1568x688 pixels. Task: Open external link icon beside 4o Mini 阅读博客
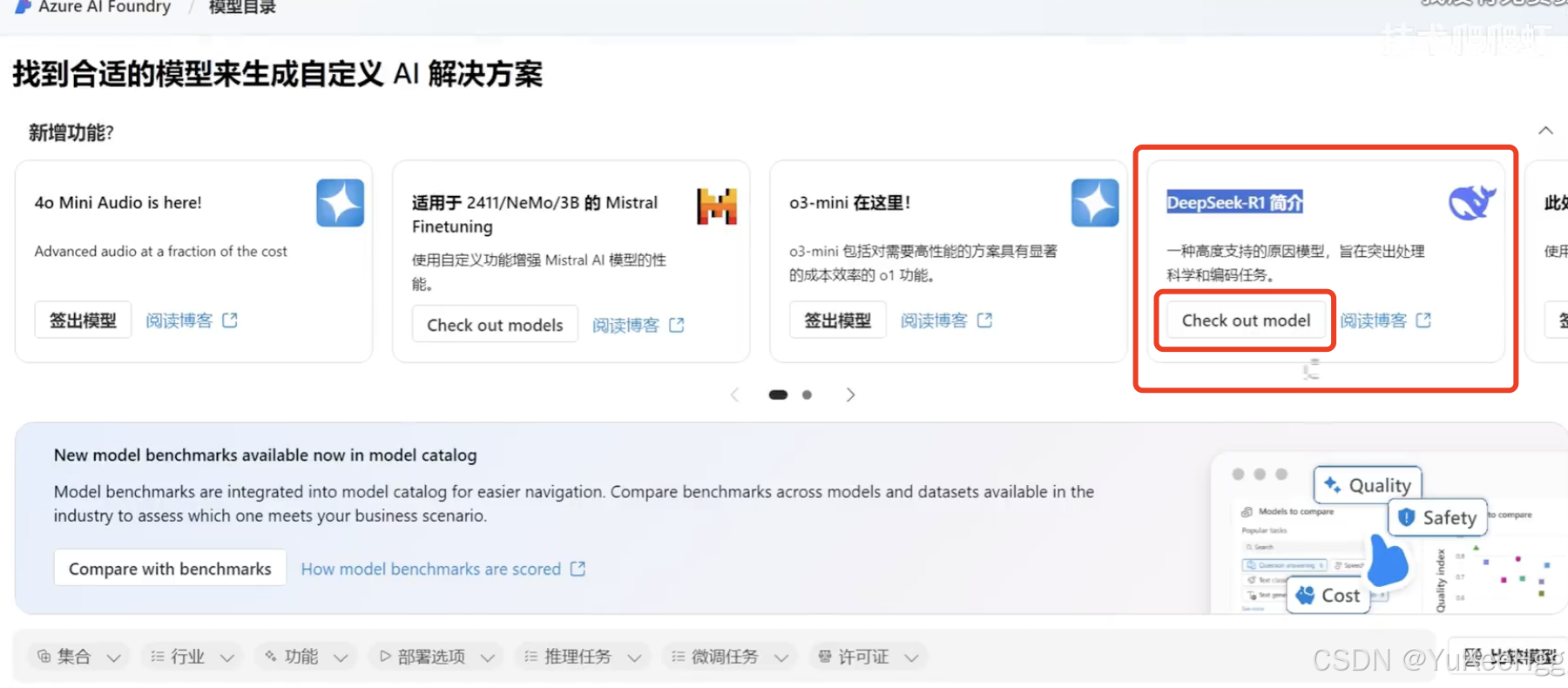(230, 320)
